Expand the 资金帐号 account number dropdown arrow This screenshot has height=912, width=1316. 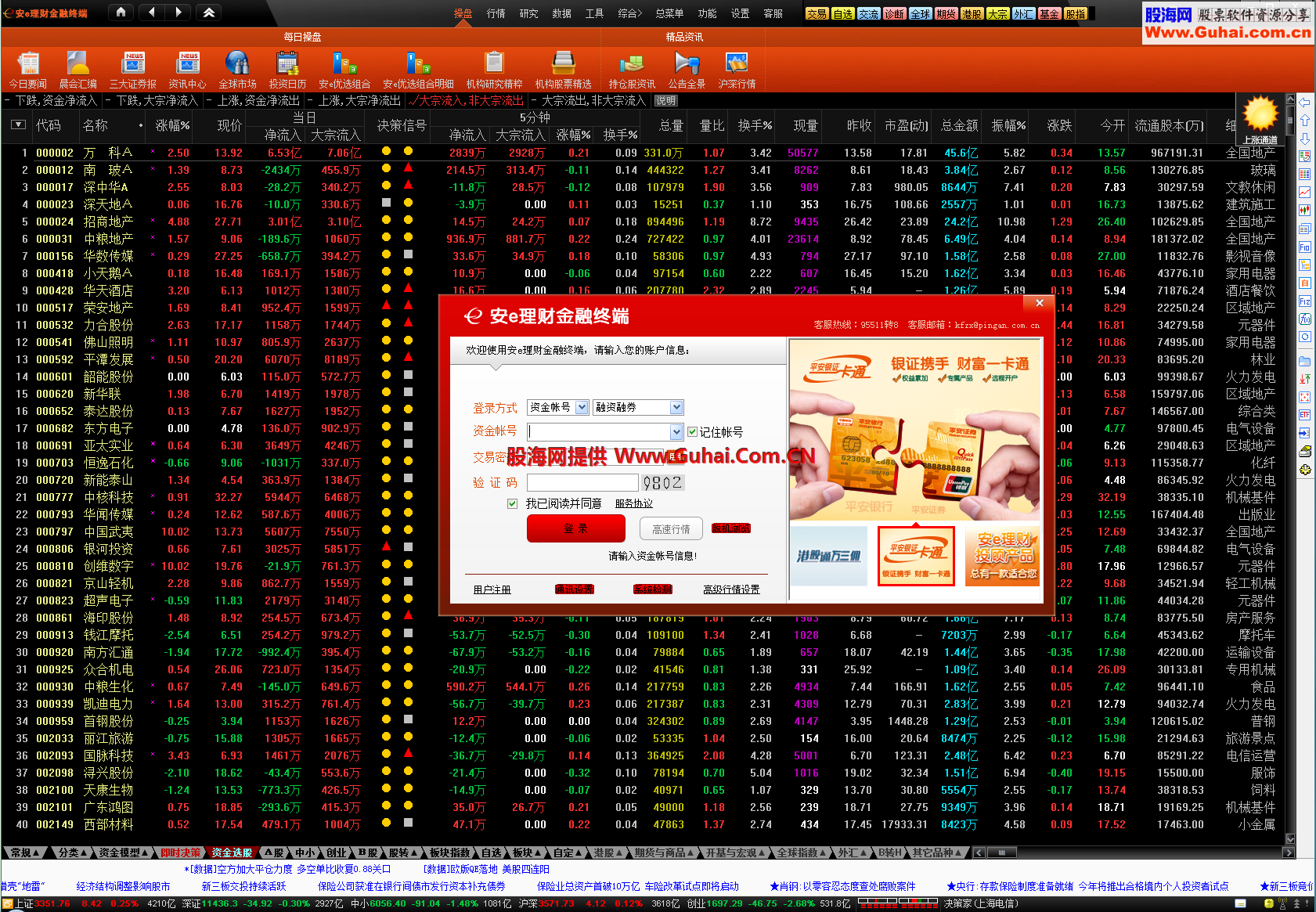click(676, 431)
